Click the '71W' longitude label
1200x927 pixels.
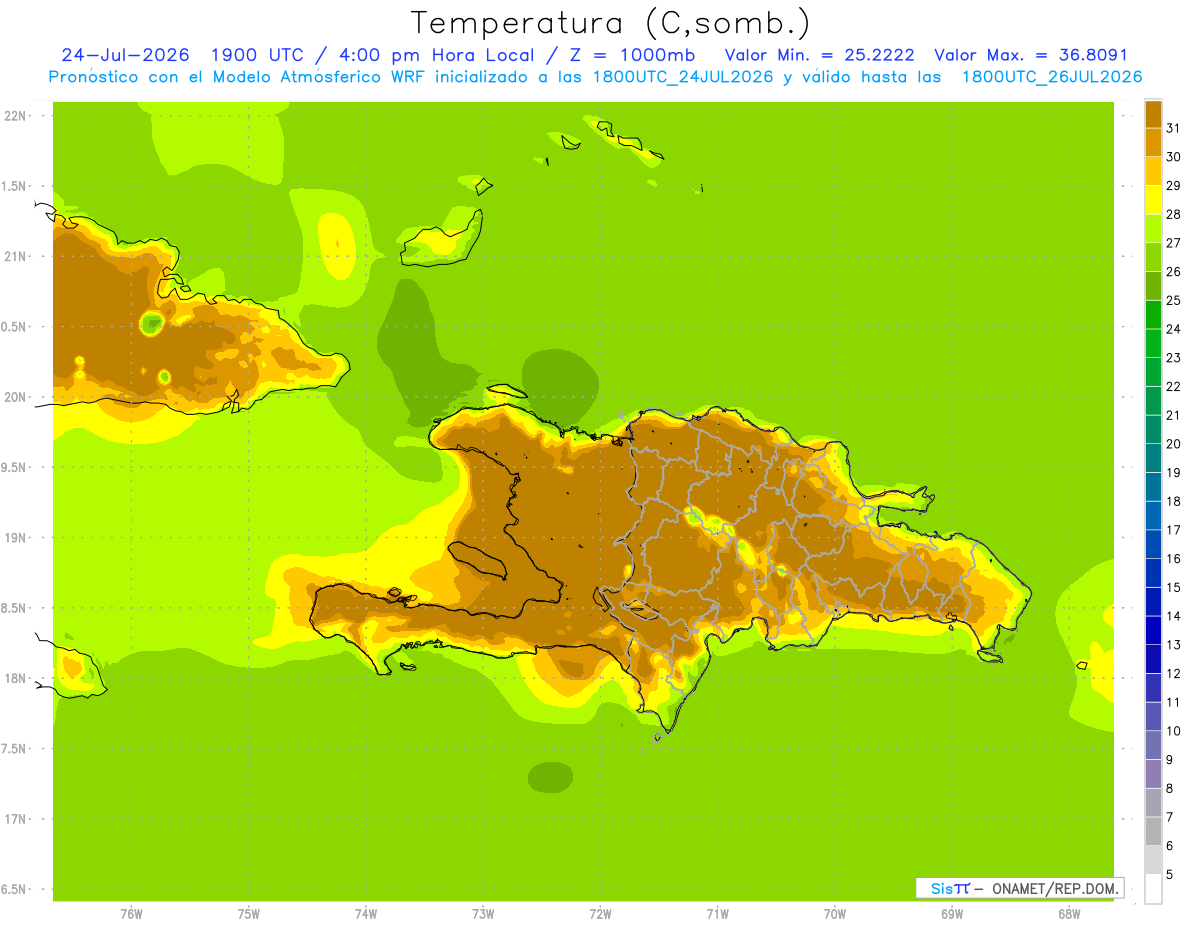(717, 914)
